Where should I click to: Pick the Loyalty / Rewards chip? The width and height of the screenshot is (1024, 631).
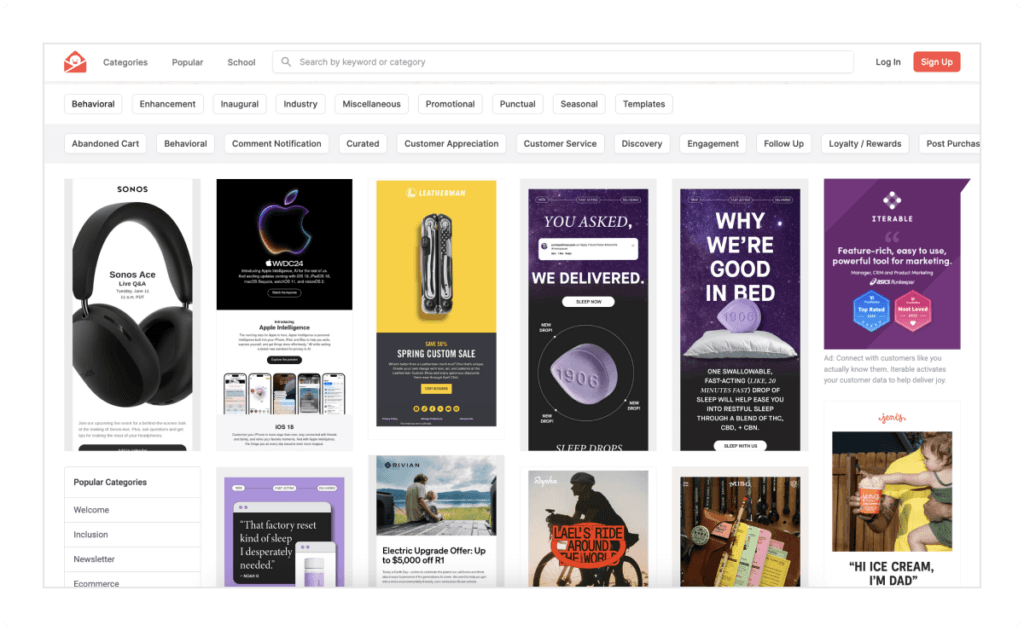865,144
